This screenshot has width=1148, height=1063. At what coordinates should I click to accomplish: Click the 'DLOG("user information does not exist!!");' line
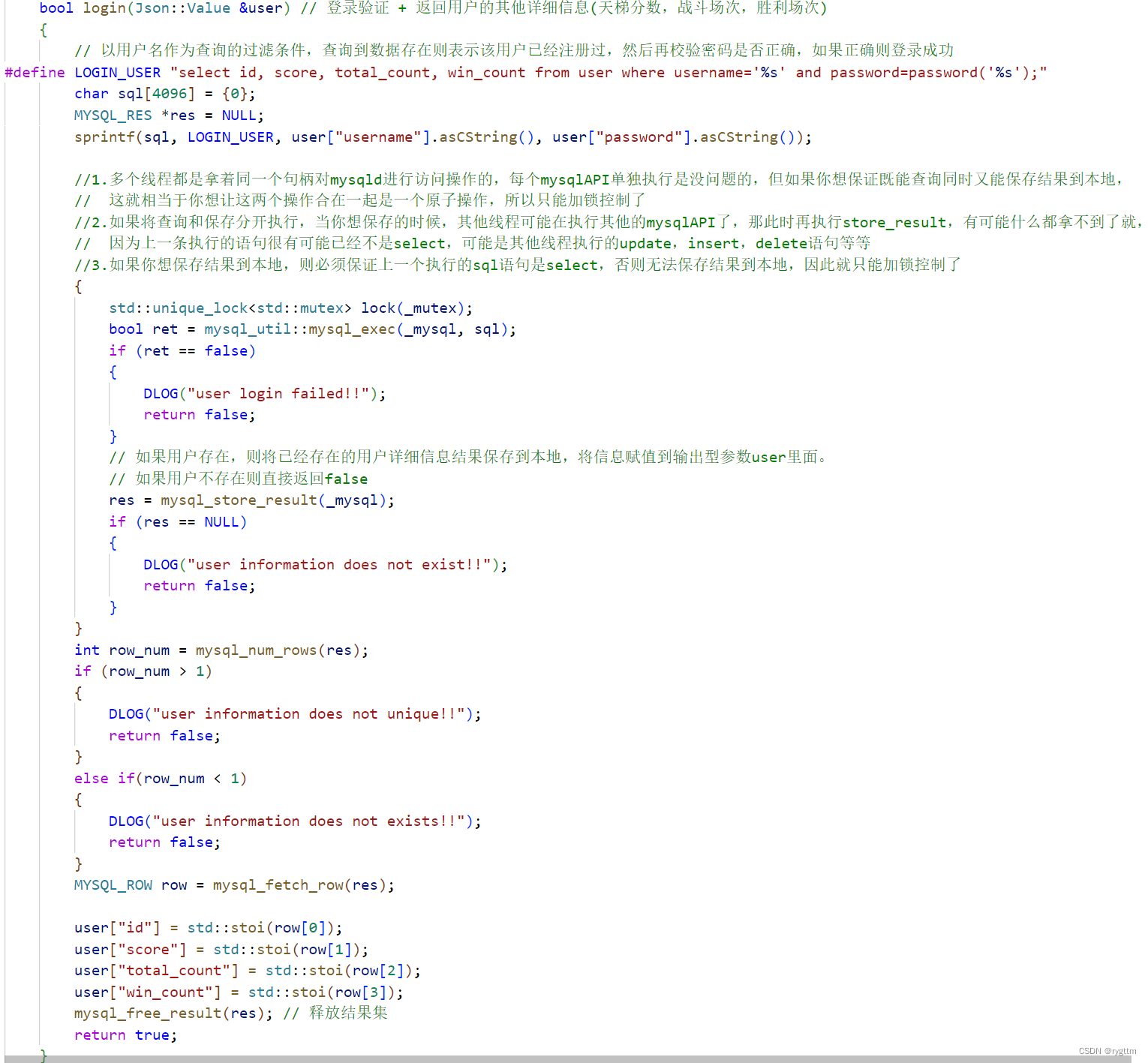click(326, 565)
